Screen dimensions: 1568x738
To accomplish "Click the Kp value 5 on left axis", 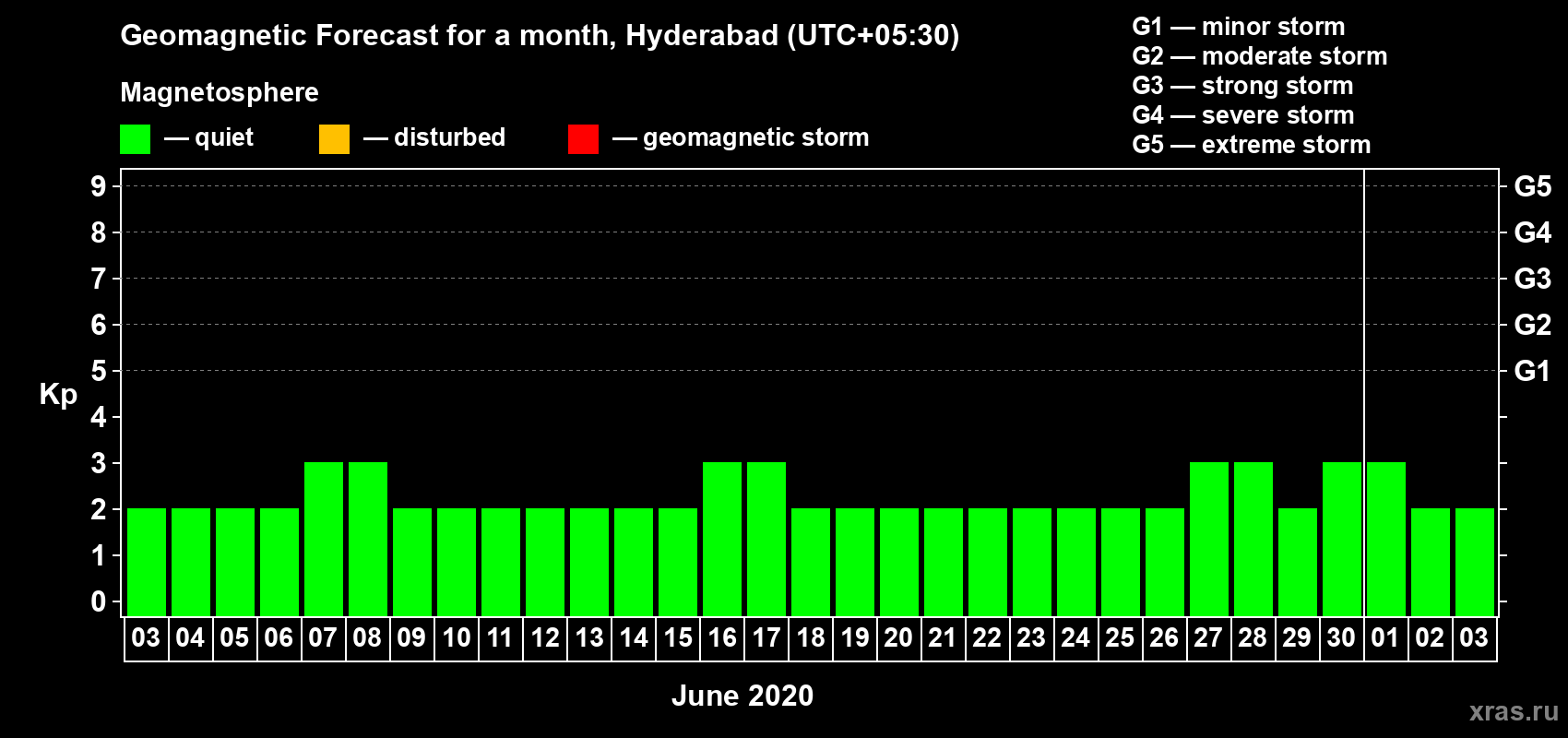I will 99,371.
